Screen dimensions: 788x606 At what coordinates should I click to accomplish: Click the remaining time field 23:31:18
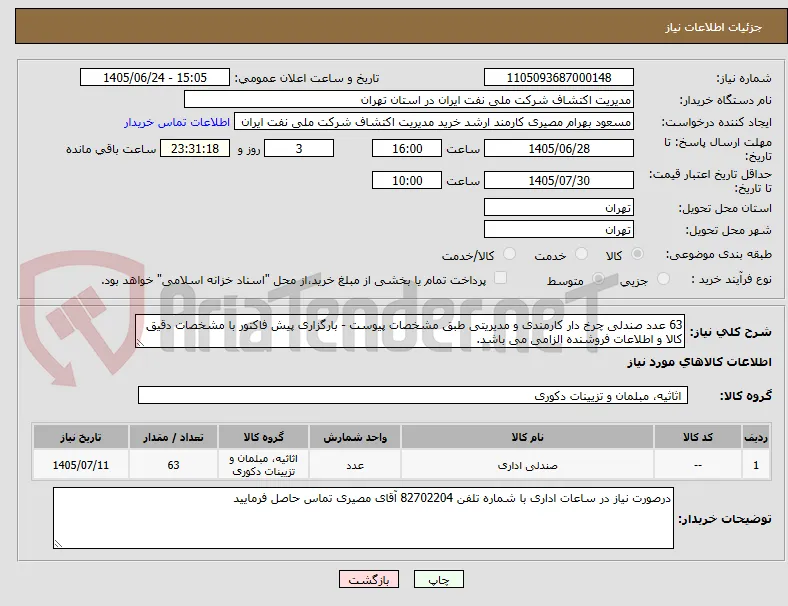(195, 148)
